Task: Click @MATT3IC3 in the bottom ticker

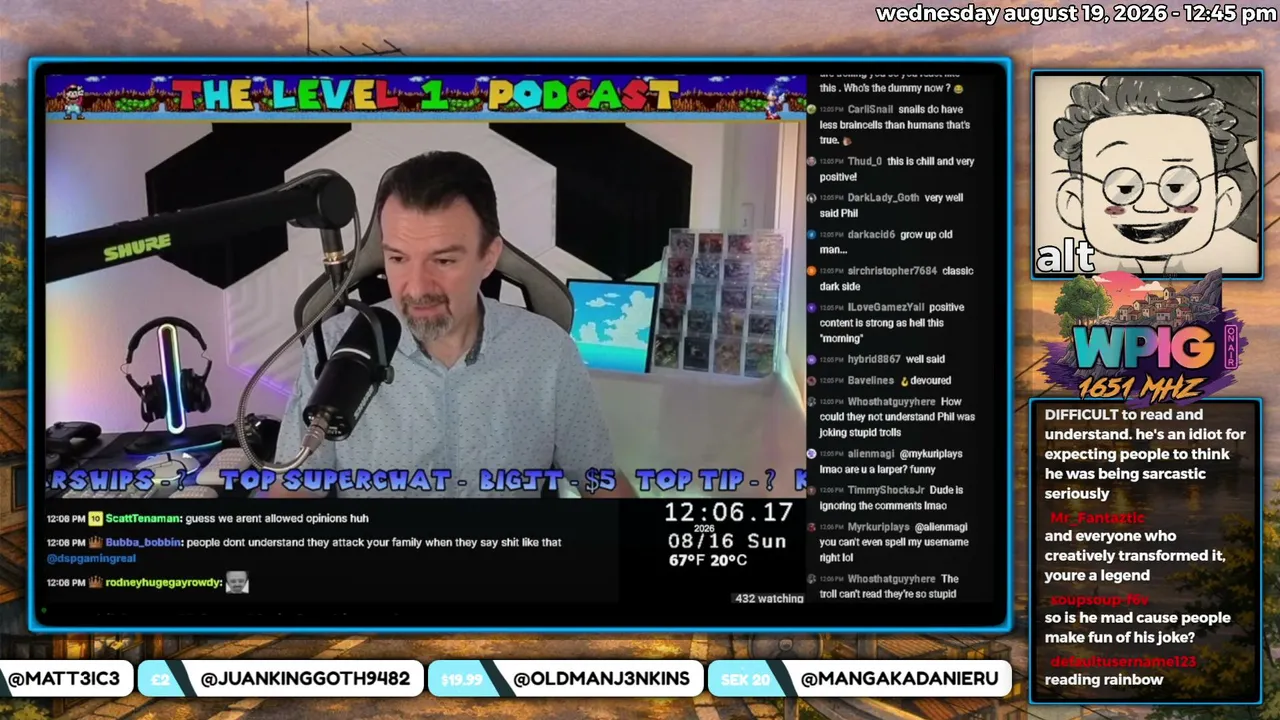Action: (x=64, y=679)
